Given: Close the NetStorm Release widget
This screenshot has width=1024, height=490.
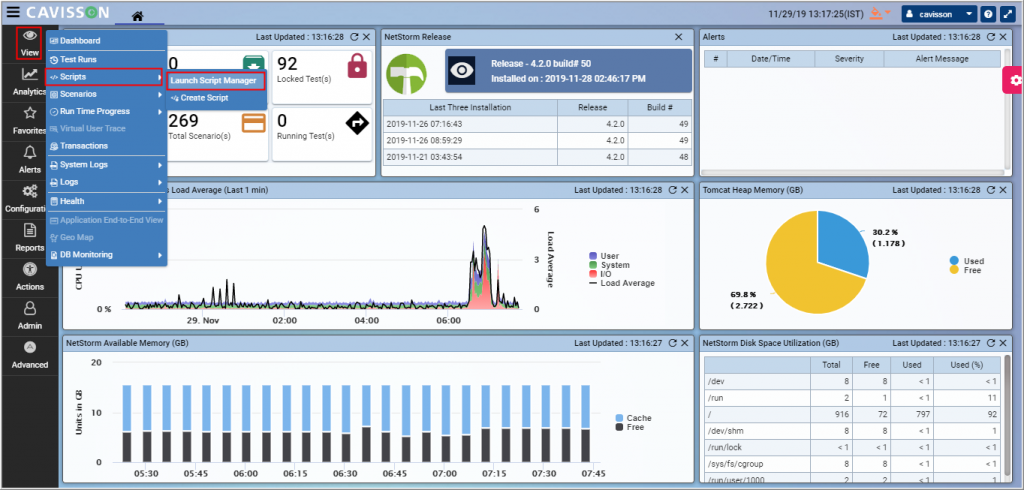Looking at the screenshot, I should (678, 37).
